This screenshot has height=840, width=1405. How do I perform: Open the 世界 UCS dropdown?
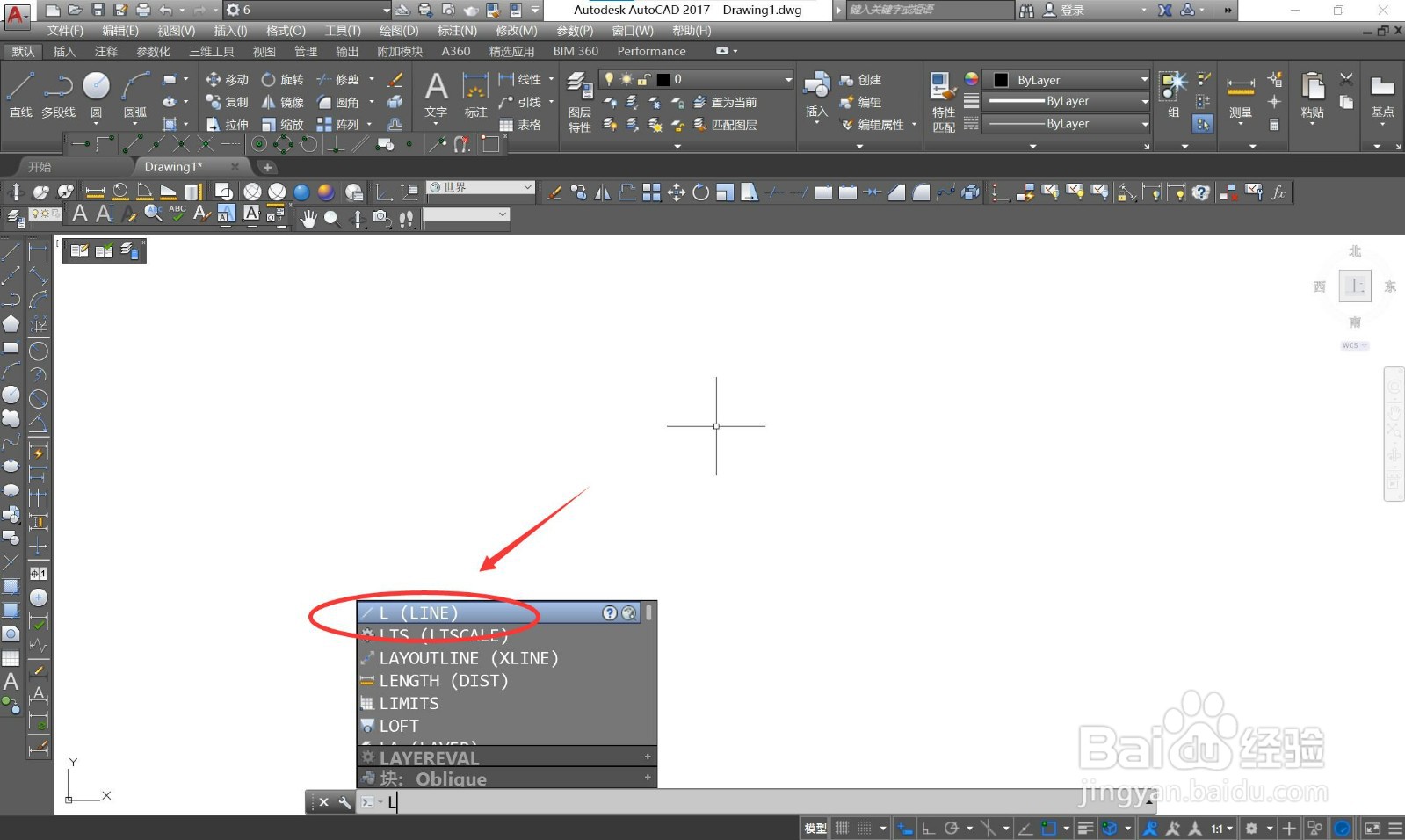click(x=481, y=187)
